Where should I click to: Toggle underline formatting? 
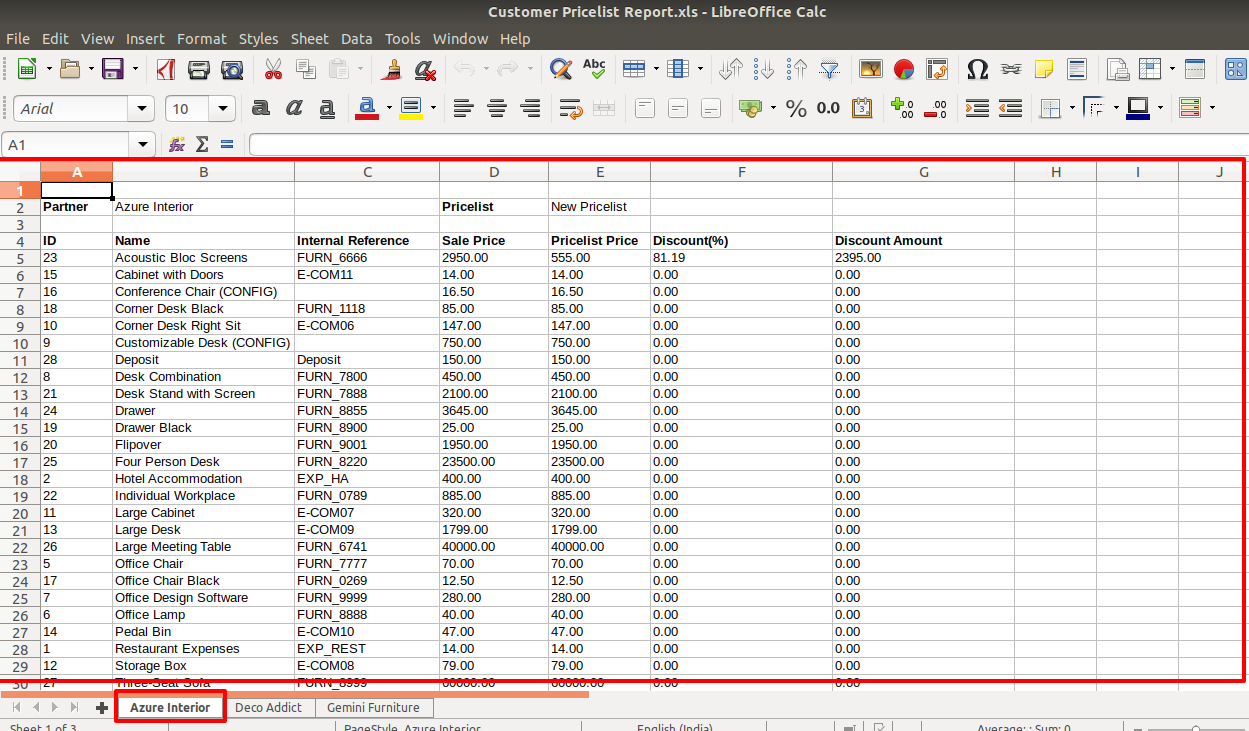tap(327, 108)
